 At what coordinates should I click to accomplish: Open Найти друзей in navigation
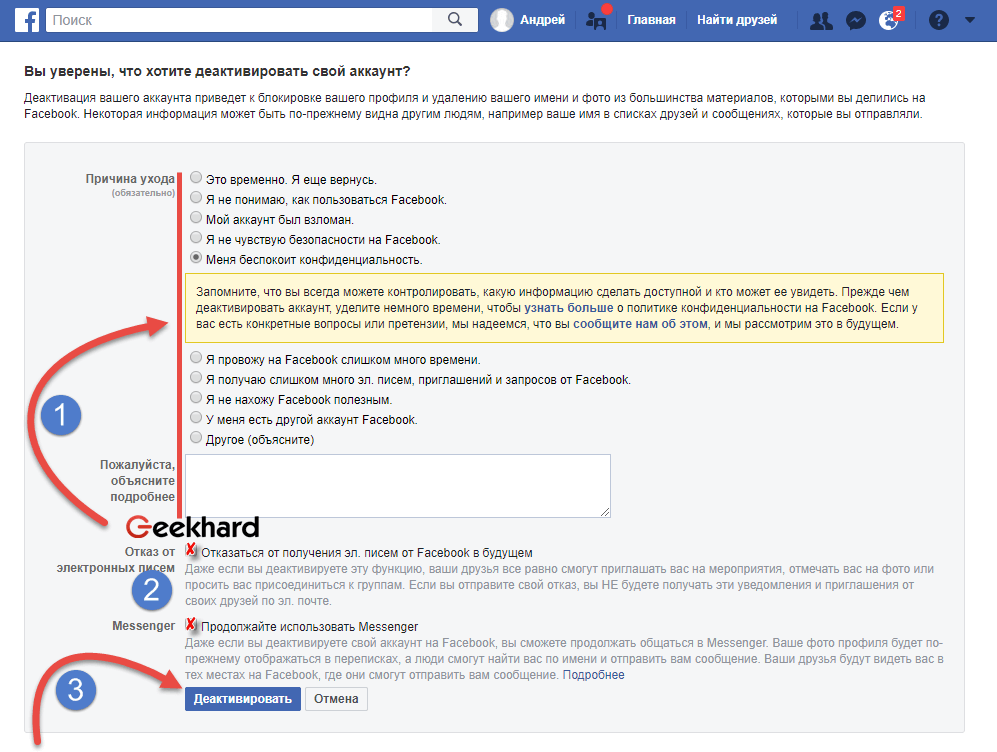(737, 20)
